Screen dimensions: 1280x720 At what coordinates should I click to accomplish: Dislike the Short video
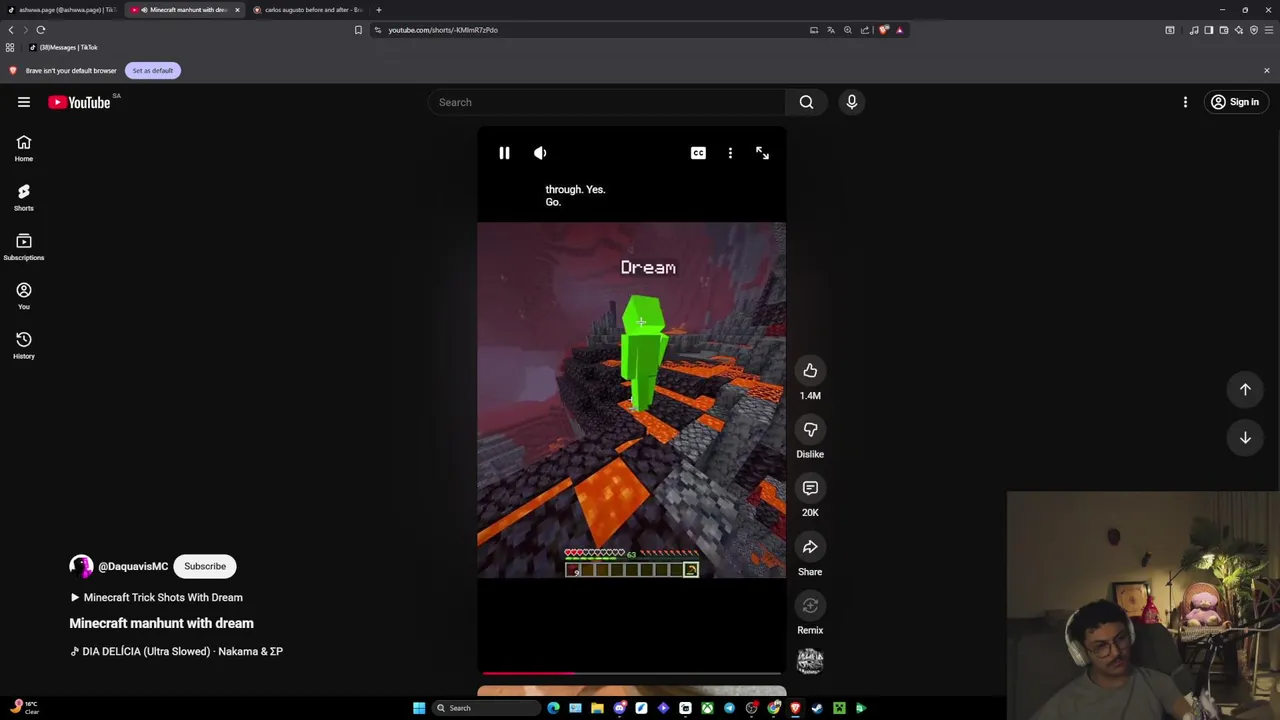[810, 430]
